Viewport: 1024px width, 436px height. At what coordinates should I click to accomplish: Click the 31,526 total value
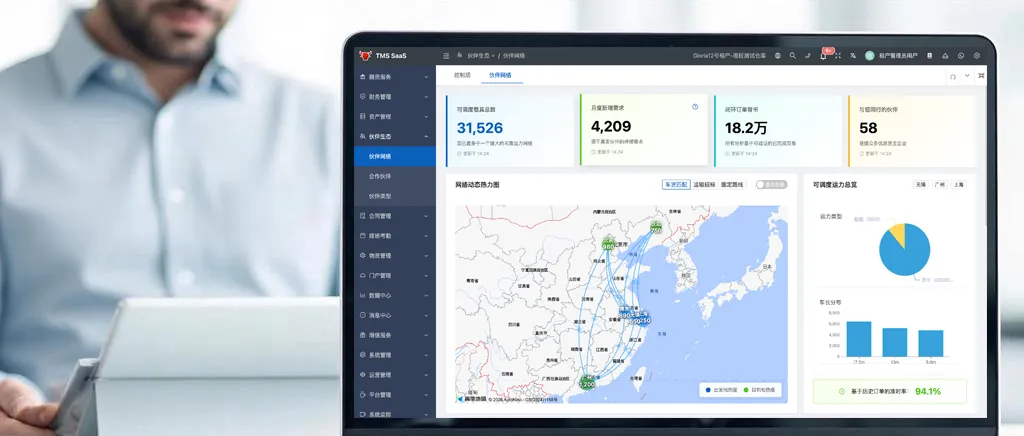tap(480, 127)
